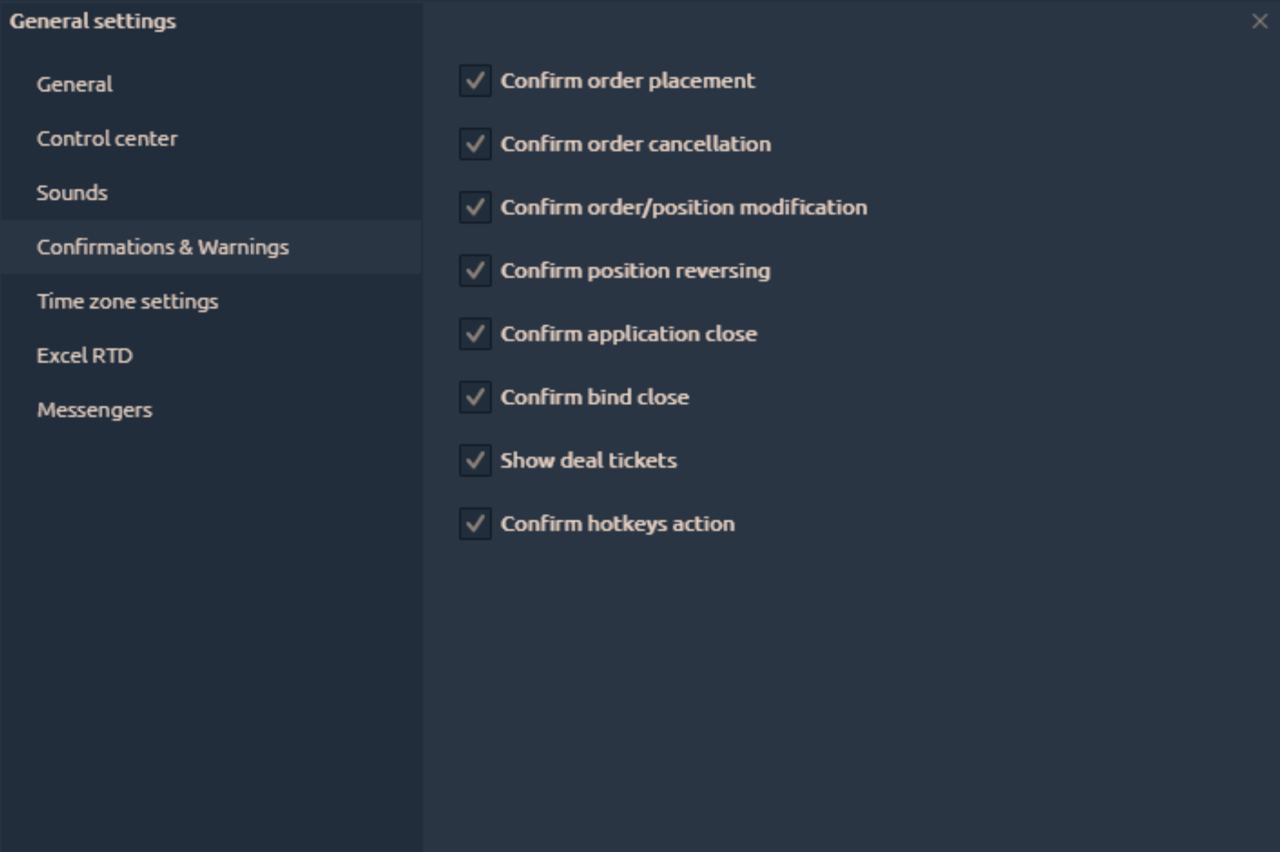Toggle the Confirm bind close checkbox
The width and height of the screenshot is (1280, 852).
[475, 397]
